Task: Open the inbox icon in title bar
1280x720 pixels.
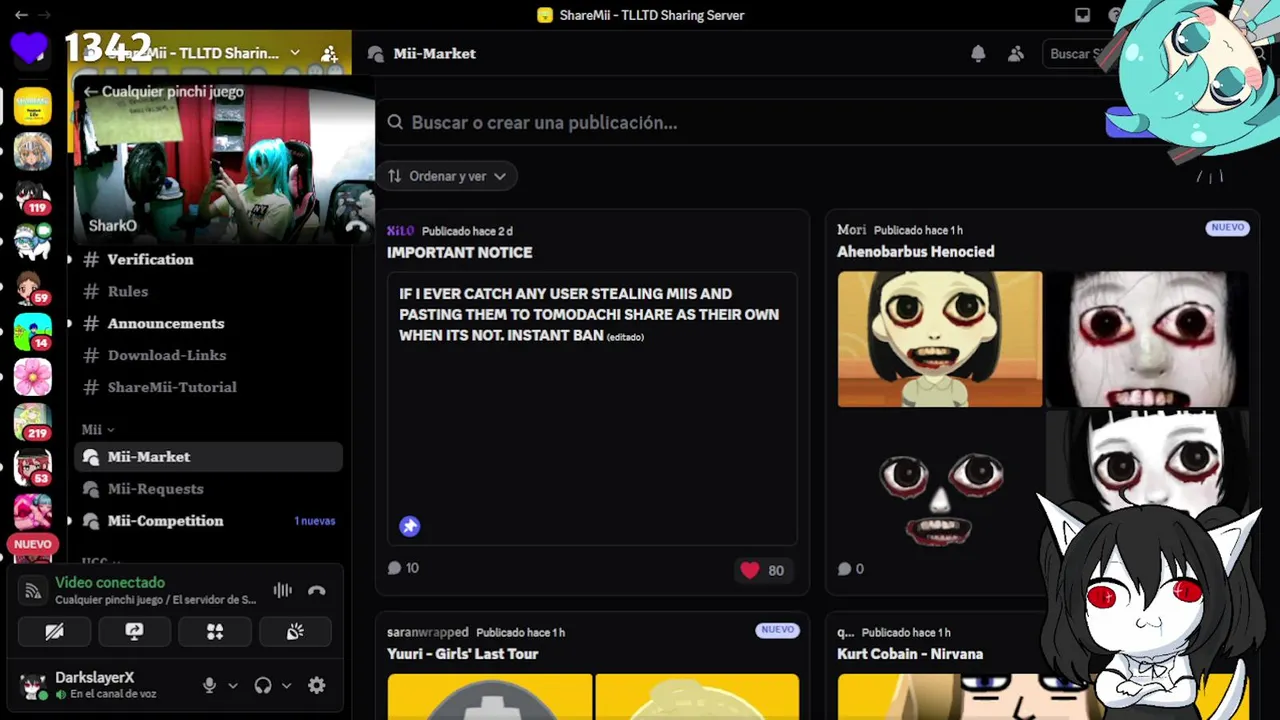Action: (x=1082, y=15)
